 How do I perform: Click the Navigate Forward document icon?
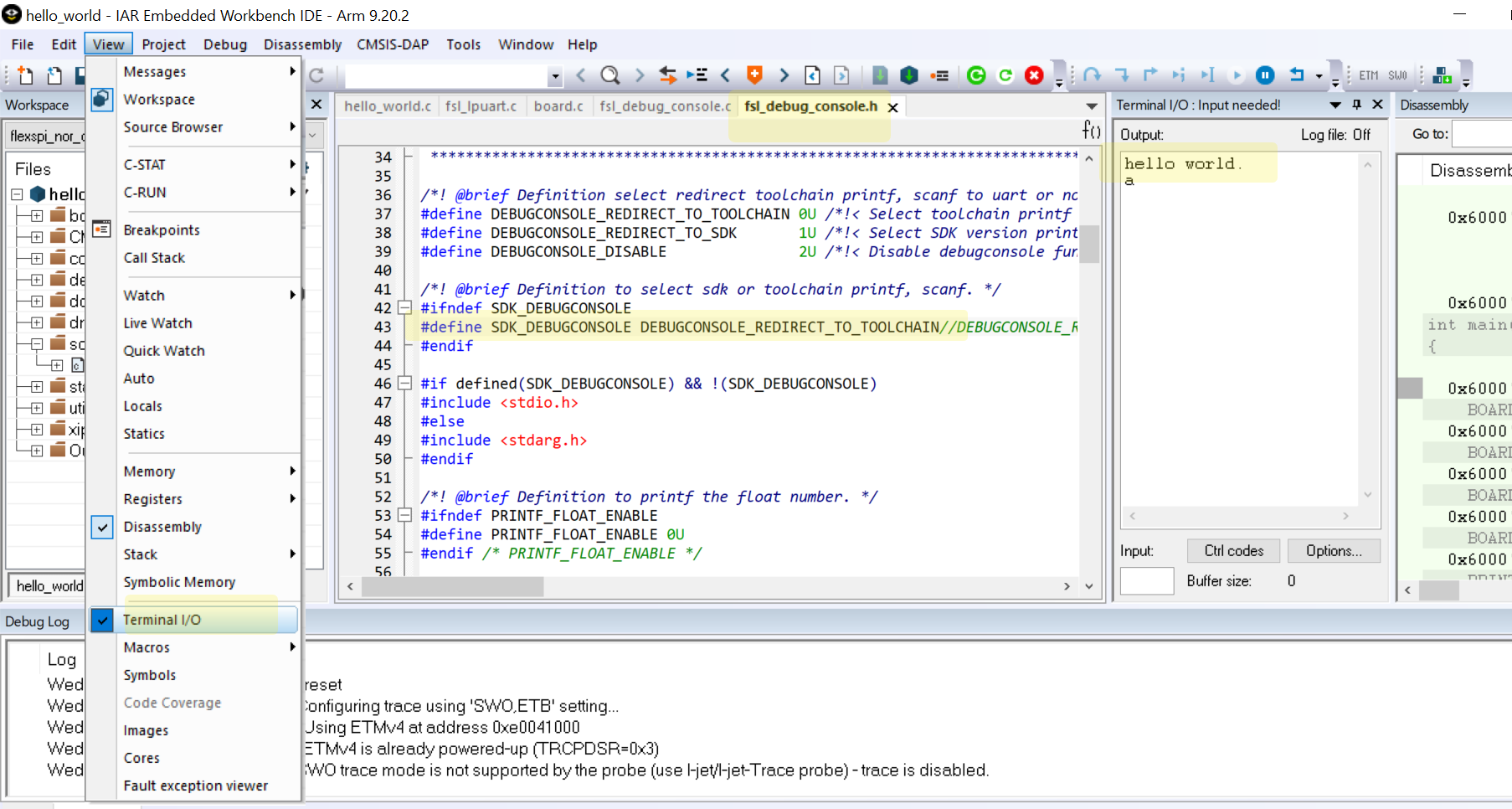tap(841, 75)
